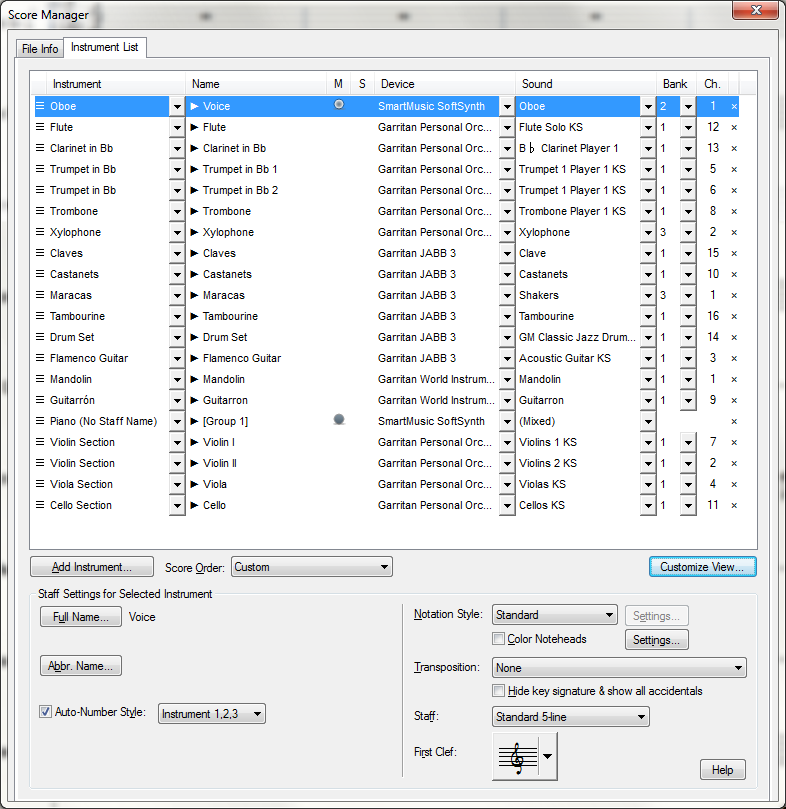786x809 pixels.
Task: Grab the drag handle for Violin Section Violin I
Action: [40, 442]
